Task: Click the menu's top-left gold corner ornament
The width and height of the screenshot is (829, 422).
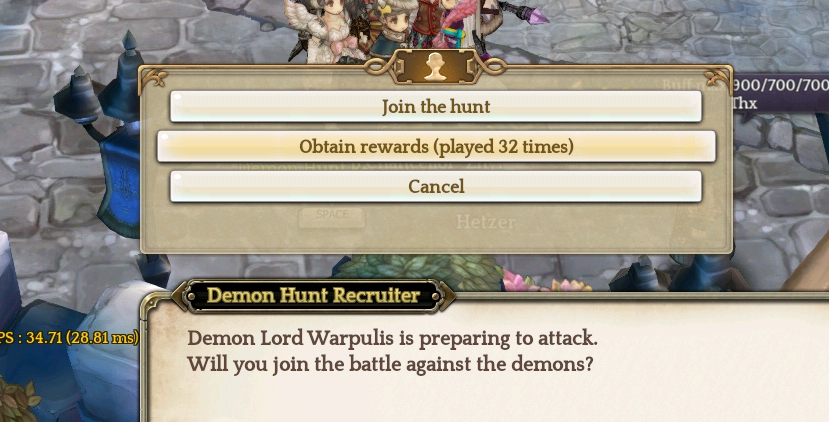Action: click(154, 78)
